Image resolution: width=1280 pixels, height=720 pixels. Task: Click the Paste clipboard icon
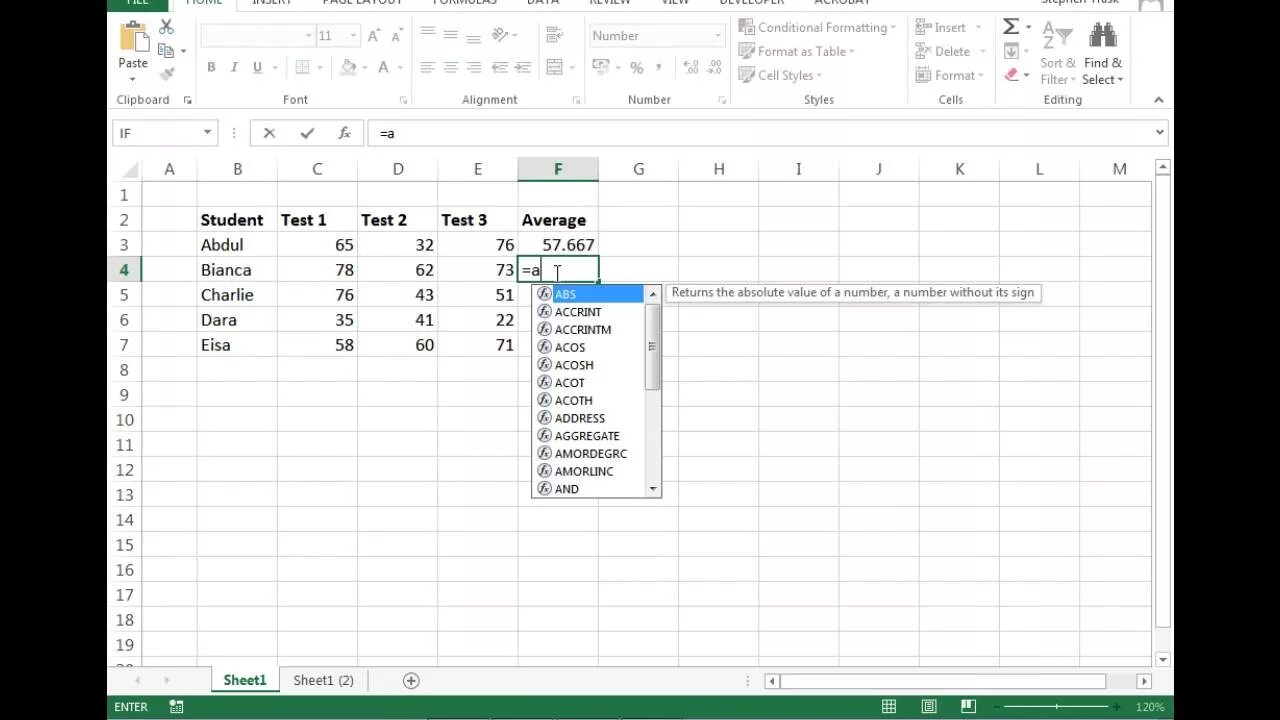(x=133, y=37)
